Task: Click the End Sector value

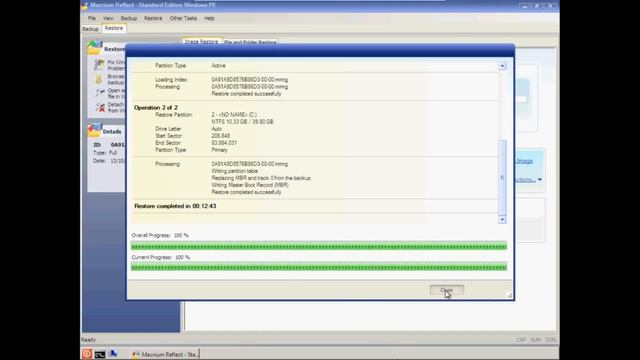Action: coord(224,143)
